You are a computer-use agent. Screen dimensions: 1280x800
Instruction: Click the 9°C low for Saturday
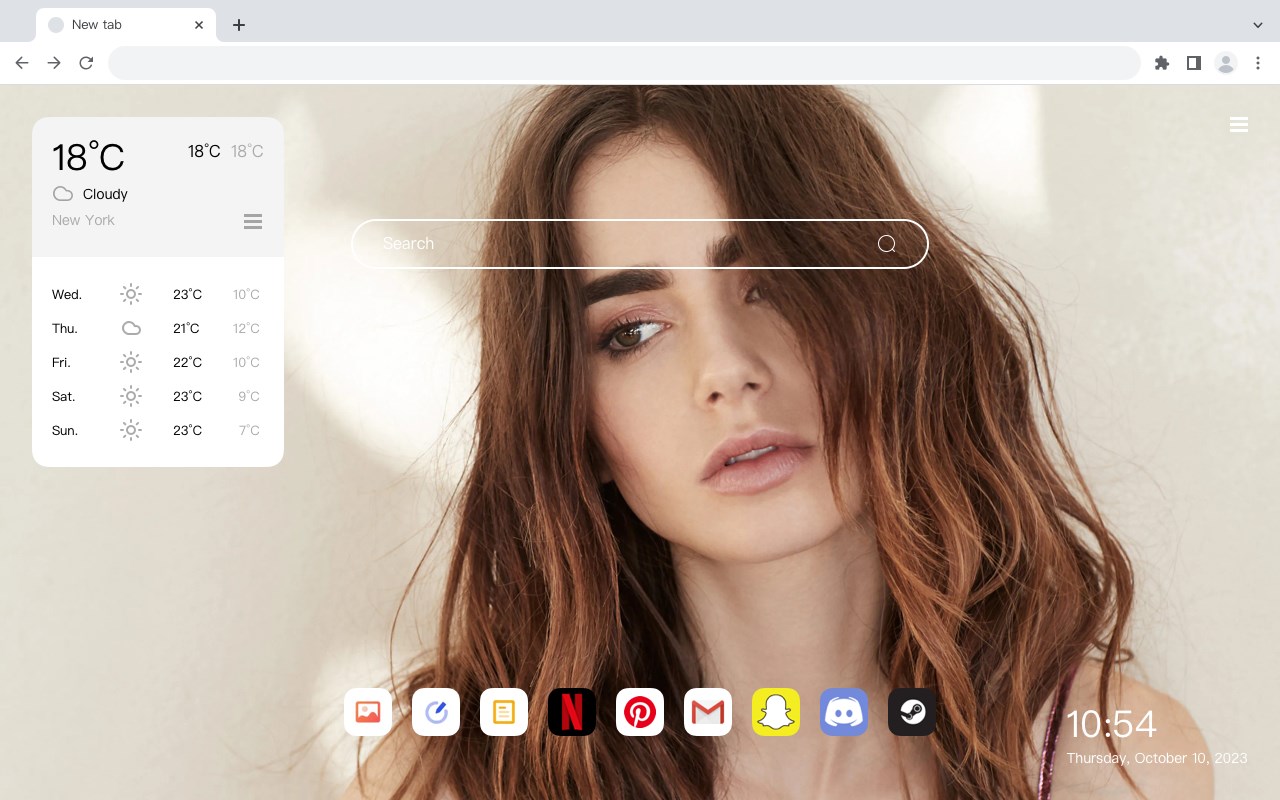pyautogui.click(x=249, y=396)
